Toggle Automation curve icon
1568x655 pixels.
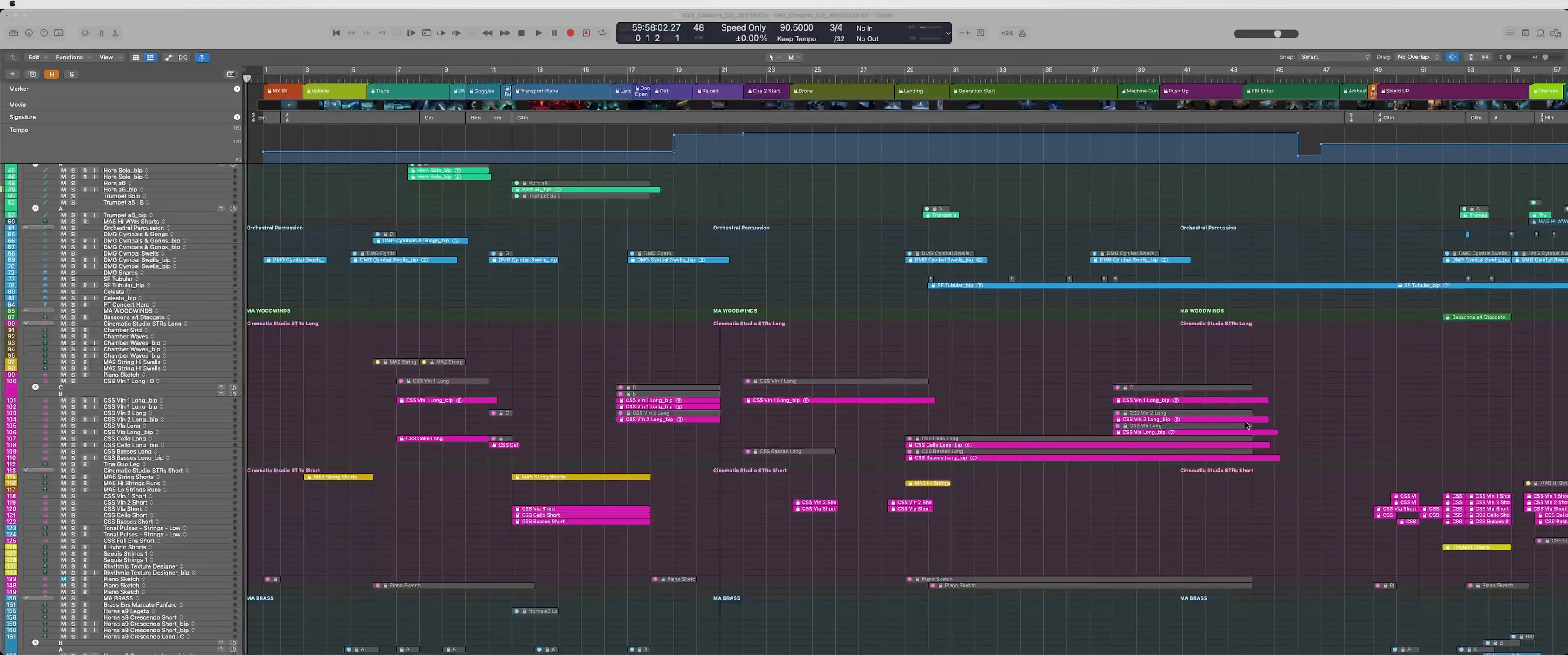pos(169,57)
